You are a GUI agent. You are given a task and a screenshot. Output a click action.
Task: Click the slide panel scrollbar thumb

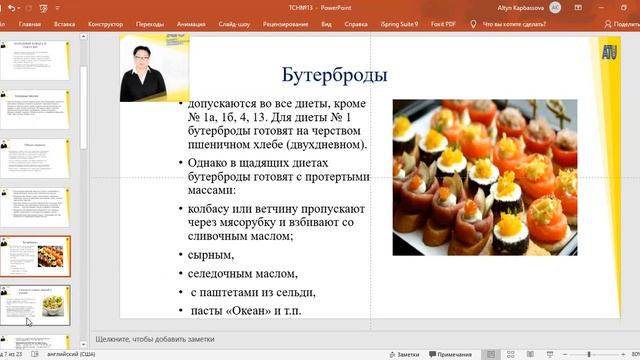[83, 108]
